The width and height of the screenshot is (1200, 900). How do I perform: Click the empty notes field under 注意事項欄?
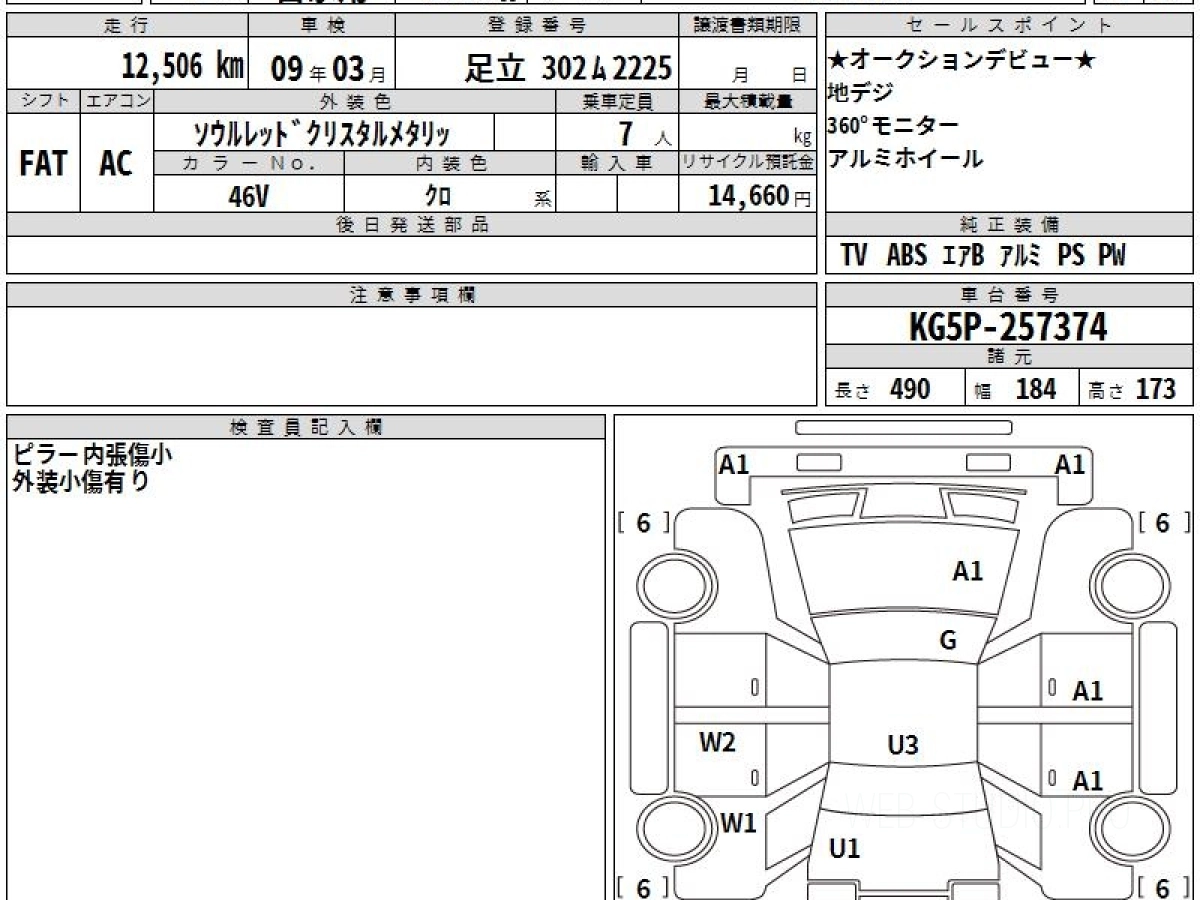pyautogui.click(x=412, y=356)
